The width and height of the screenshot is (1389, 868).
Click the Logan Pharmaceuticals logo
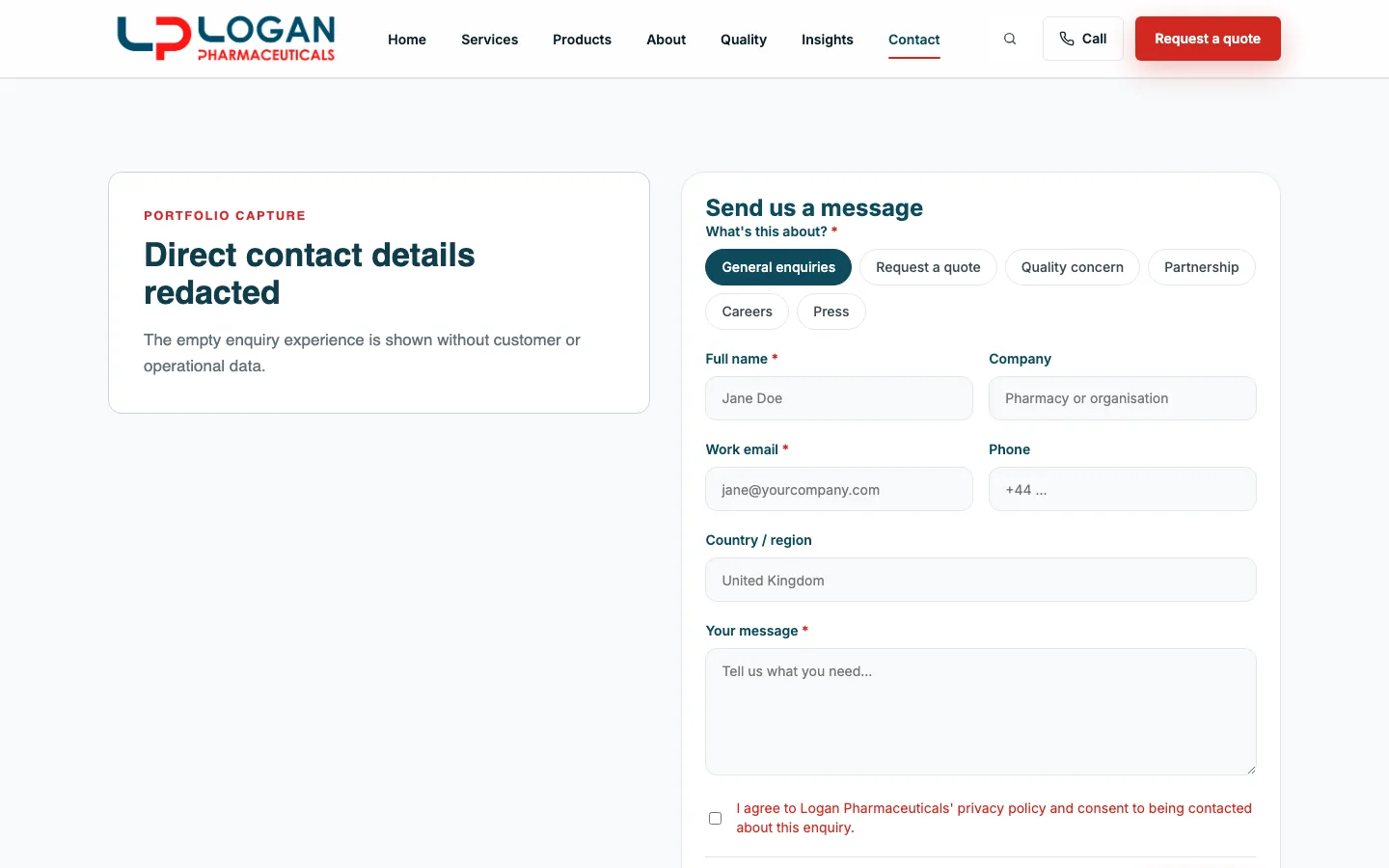pyautogui.click(x=226, y=39)
